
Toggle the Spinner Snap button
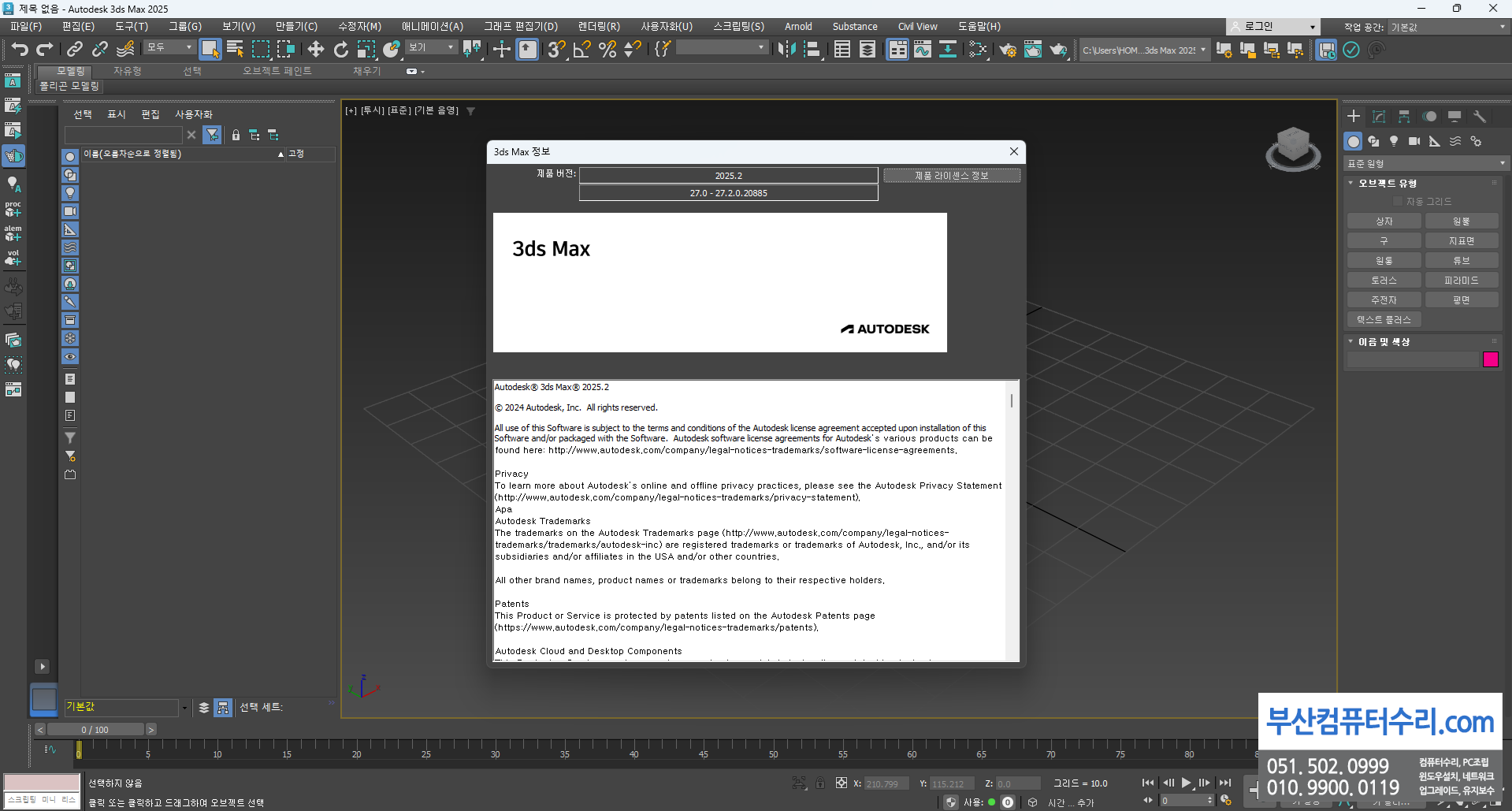point(633,50)
